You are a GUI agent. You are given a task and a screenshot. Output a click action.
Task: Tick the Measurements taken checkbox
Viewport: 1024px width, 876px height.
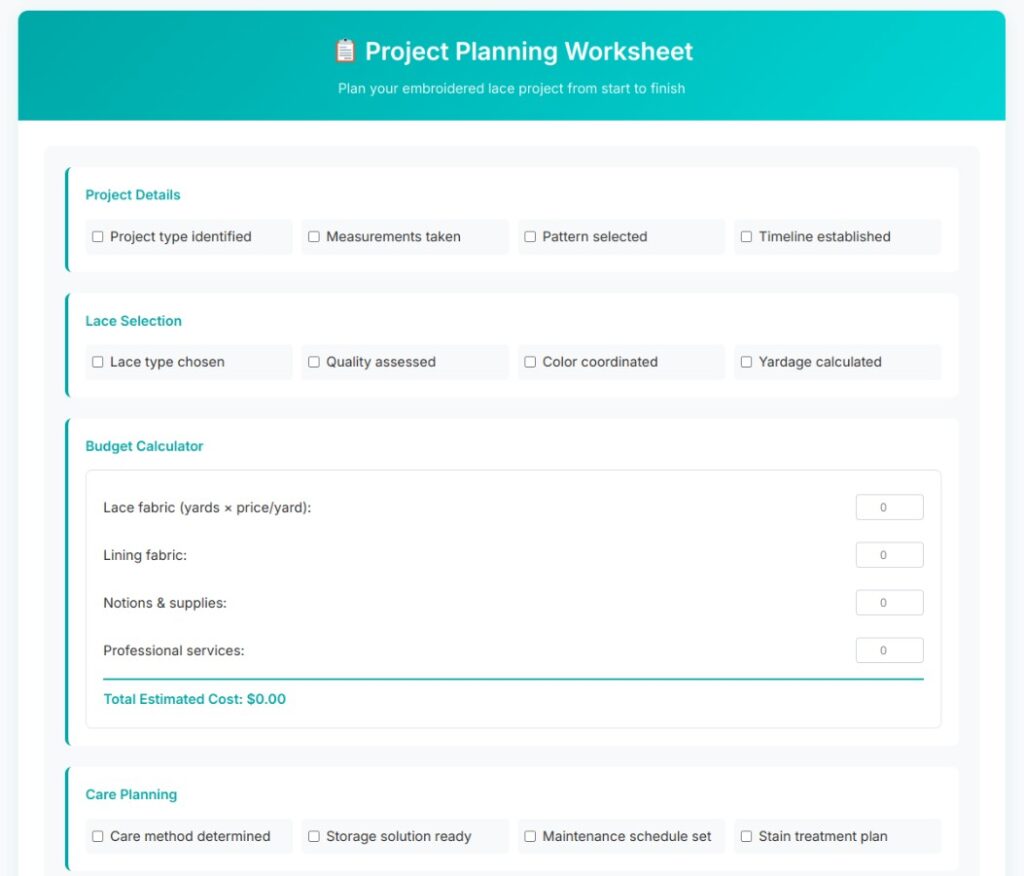[x=313, y=236]
